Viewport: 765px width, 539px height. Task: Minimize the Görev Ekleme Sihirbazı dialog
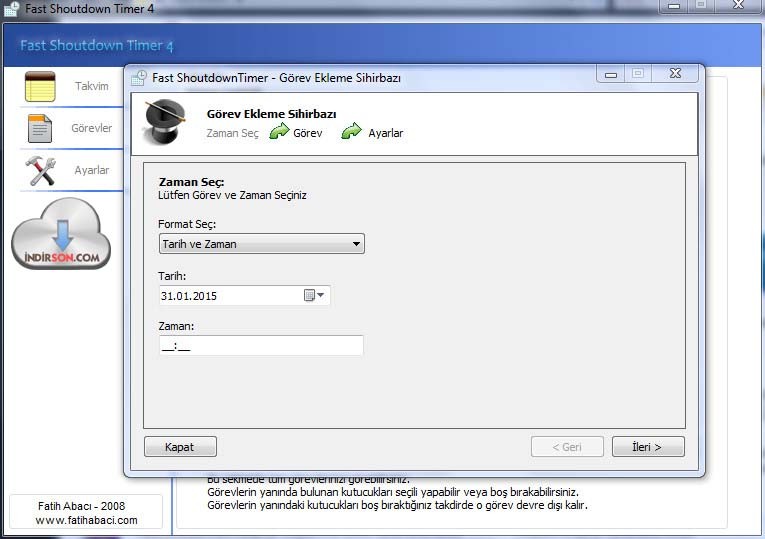click(x=611, y=74)
